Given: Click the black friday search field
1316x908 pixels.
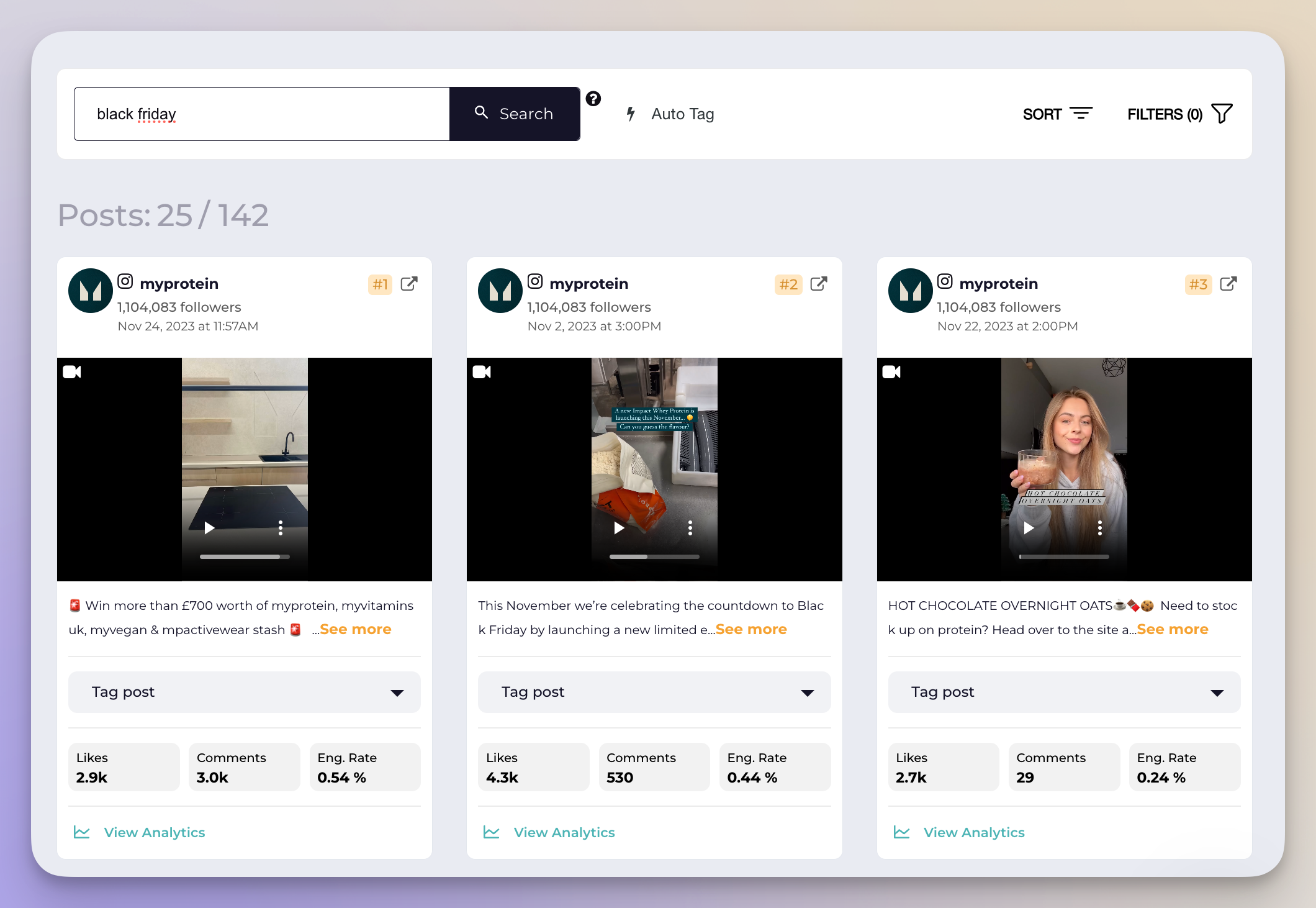Looking at the screenshot, I should pyautogui.click(x=262, y=114).
